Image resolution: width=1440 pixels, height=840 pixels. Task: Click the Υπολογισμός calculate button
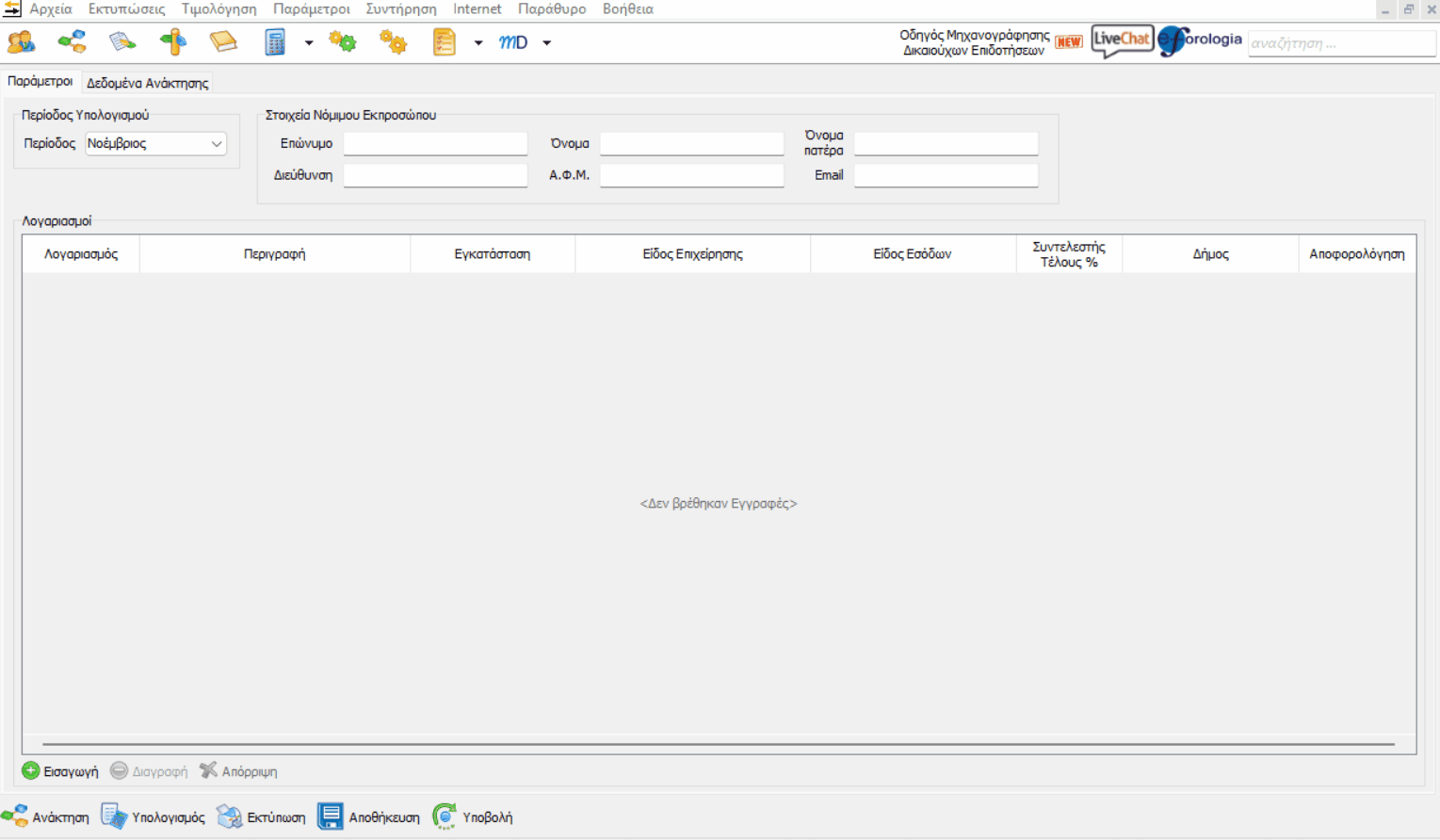pos(154,817)
